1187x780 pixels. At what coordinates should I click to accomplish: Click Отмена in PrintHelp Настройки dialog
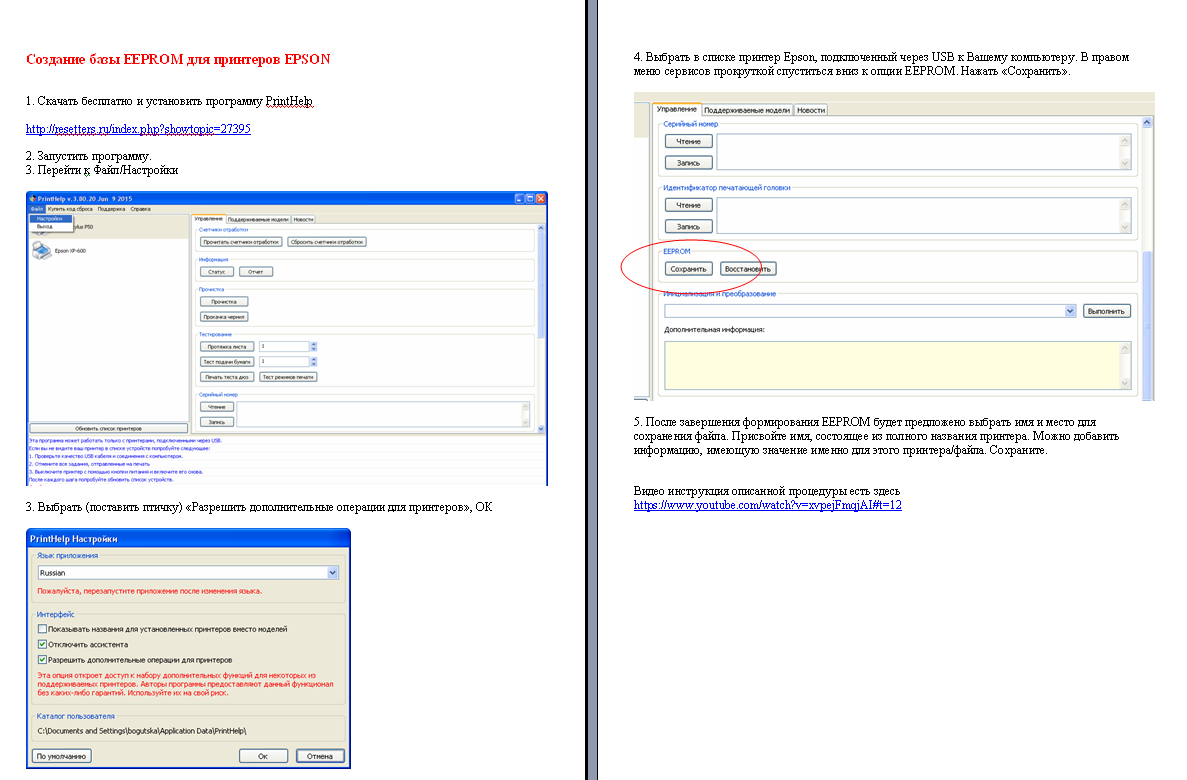(x=319, y=756)
